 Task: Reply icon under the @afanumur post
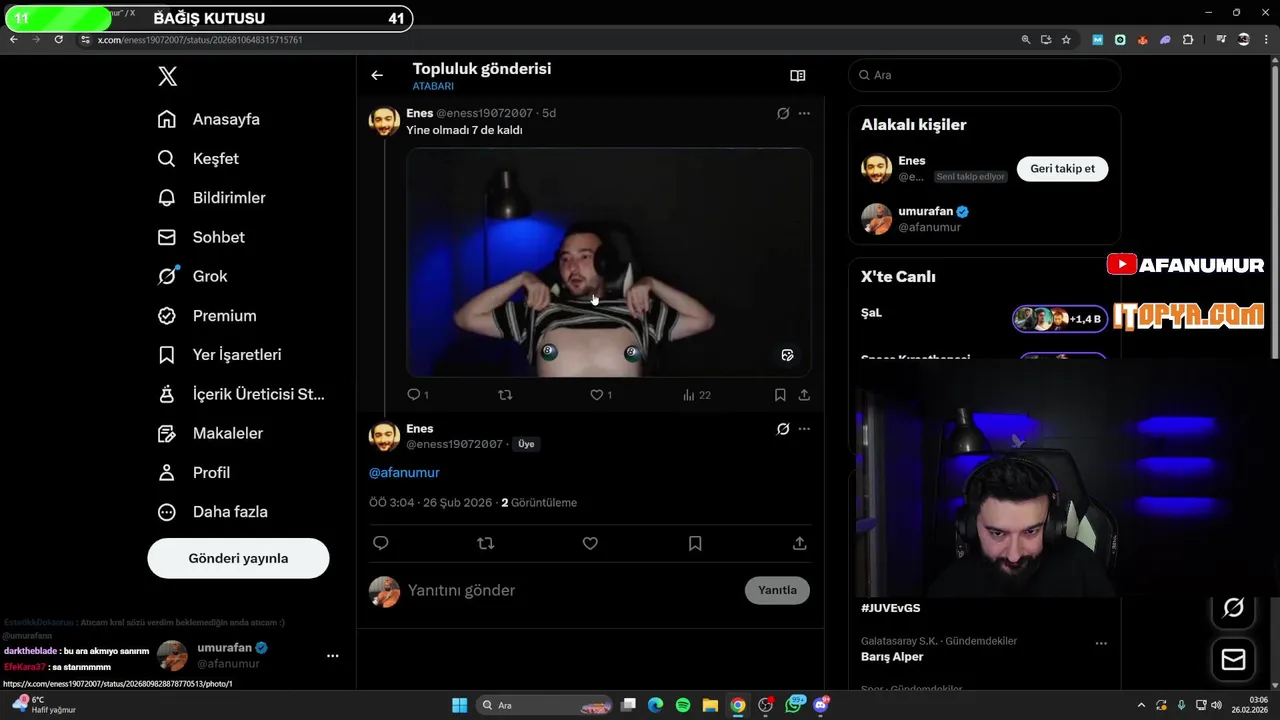point(381,543)
